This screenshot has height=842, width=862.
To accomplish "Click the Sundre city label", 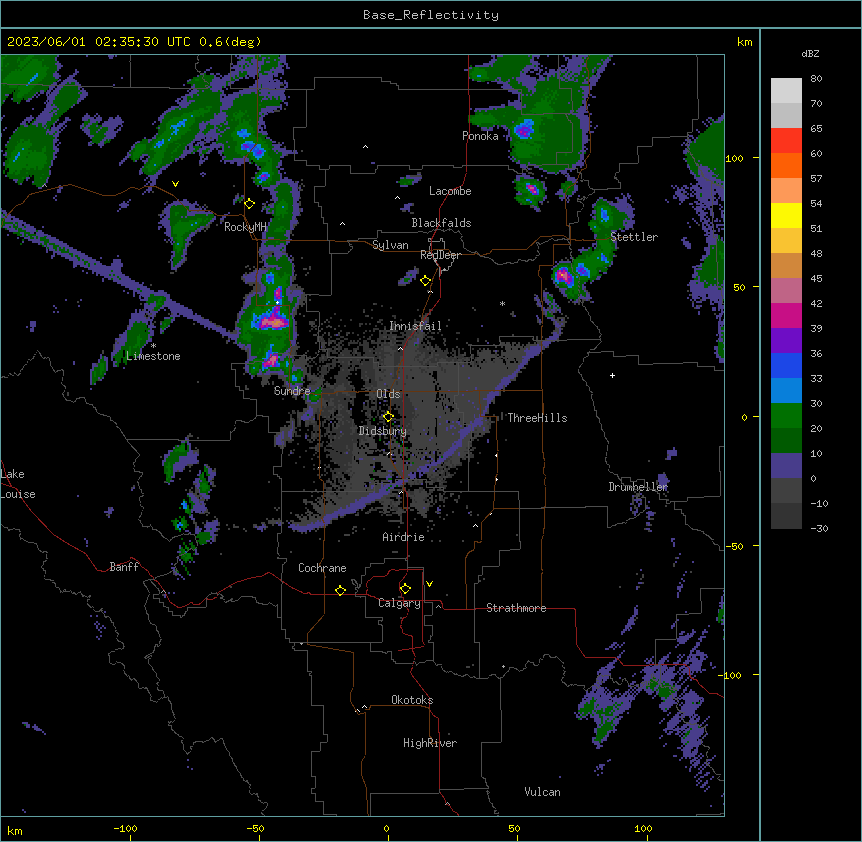I will [x=292, y=391].
